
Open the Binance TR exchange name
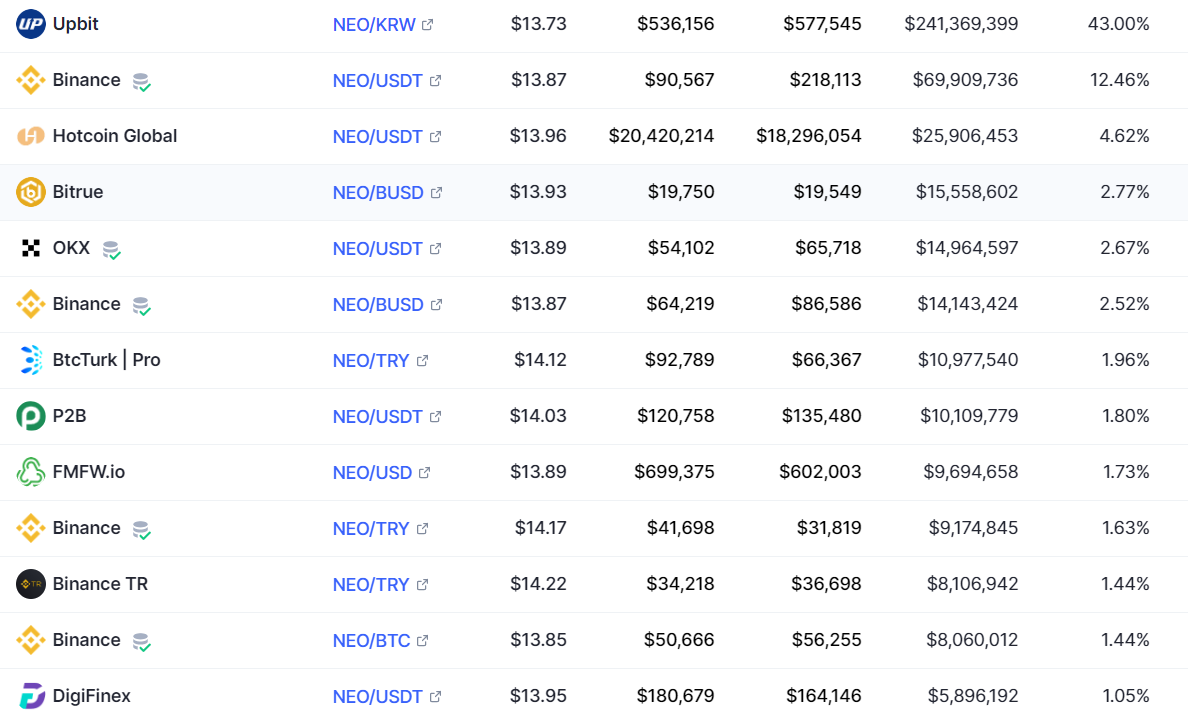(100, 585)
